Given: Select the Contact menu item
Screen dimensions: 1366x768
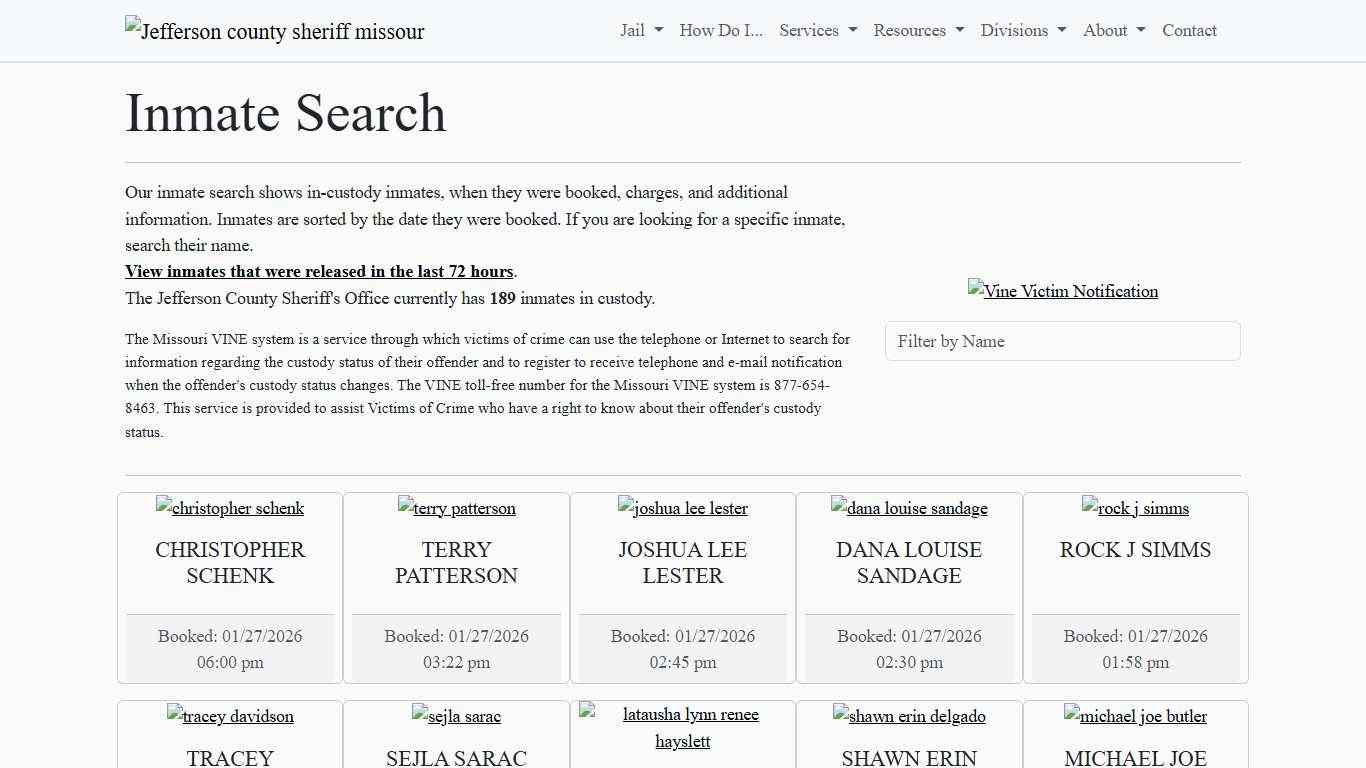Looking at the screenshot, I should coord(1189,30).
